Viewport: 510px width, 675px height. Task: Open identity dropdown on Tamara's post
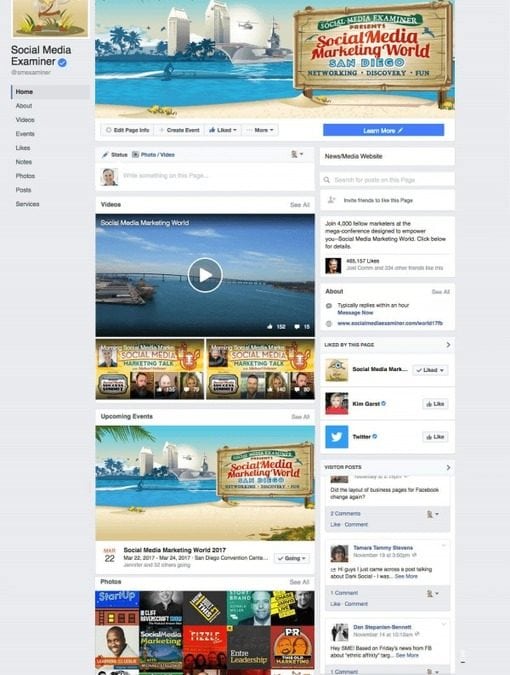pyautogui.click(x=432, y=594)
